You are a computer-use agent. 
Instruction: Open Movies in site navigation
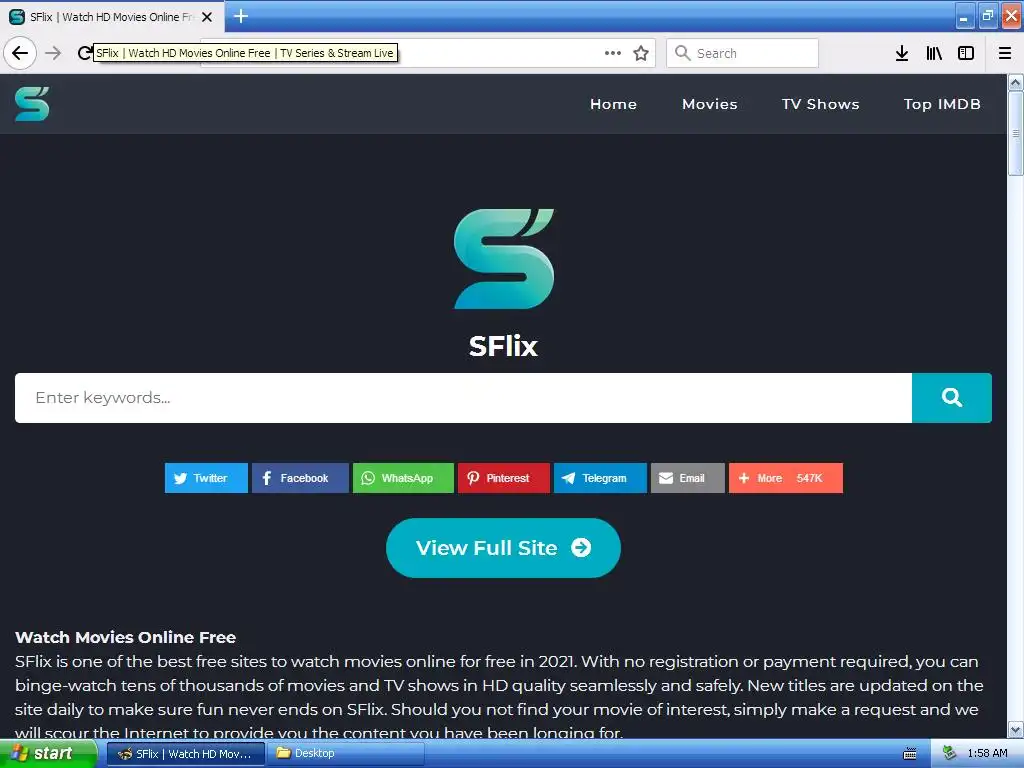[x=710, y=104]
